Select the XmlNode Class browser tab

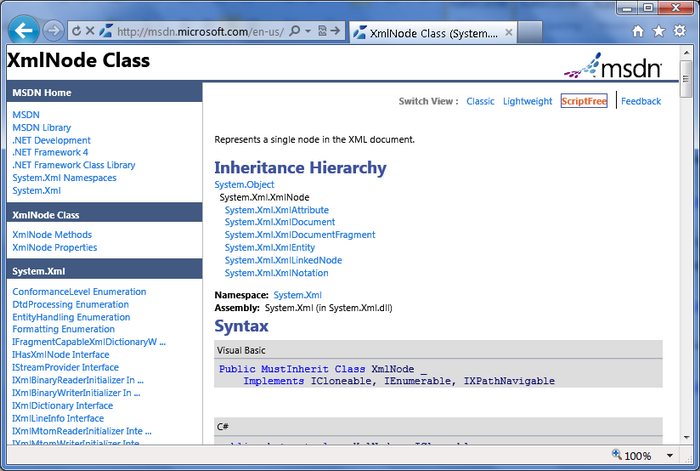430,32
